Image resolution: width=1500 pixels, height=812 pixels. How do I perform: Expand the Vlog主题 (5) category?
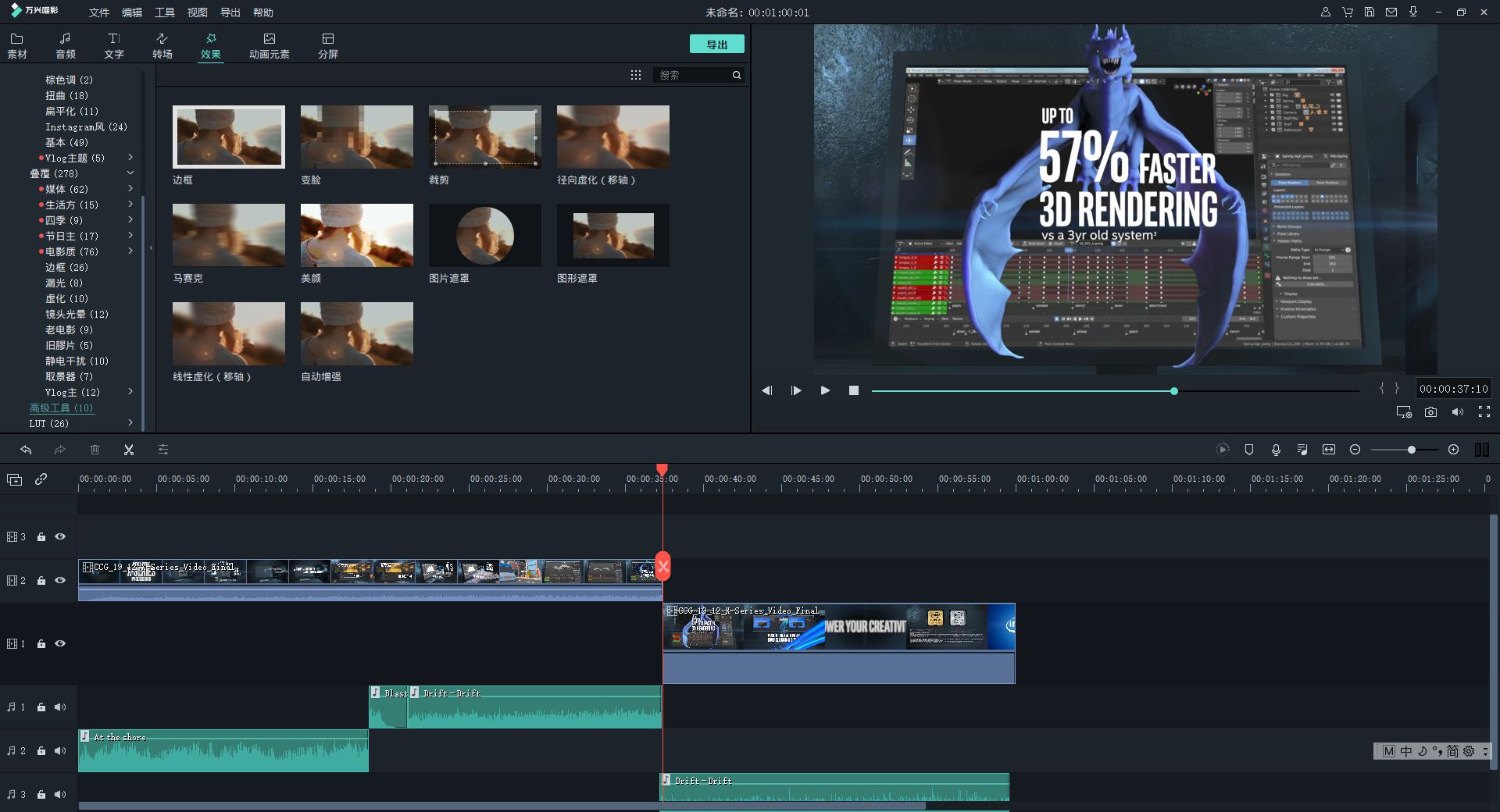[130, 158]
